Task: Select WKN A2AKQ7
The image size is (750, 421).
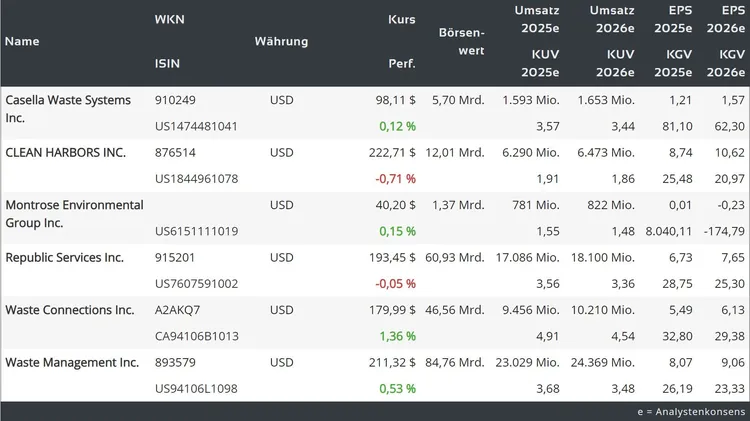Action: (177, 310)
